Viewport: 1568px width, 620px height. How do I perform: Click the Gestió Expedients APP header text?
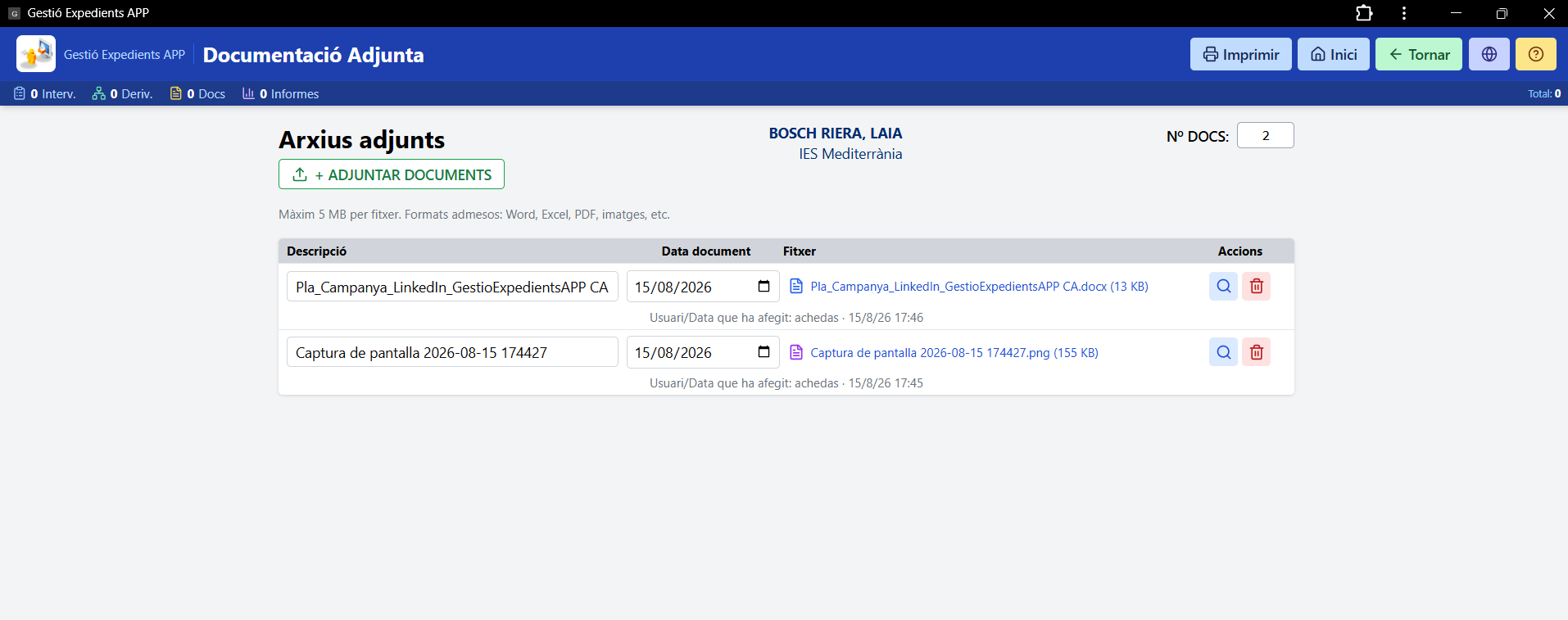[125, 54]
